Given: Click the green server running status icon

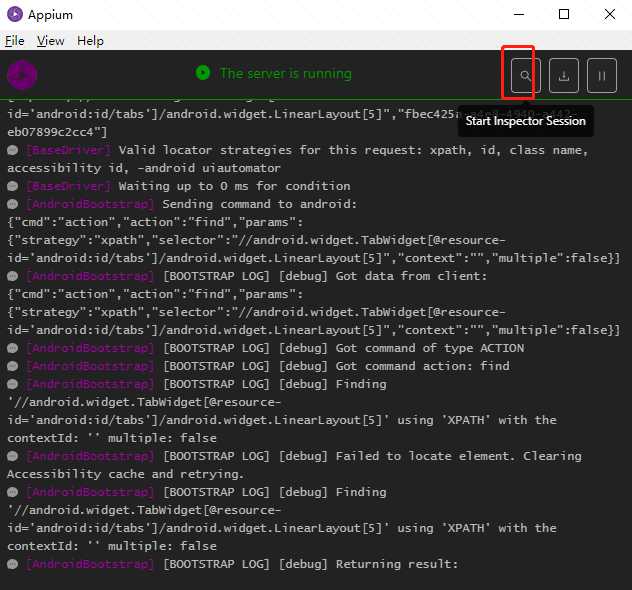Looking at the screenshot, I should coord(203,73).
